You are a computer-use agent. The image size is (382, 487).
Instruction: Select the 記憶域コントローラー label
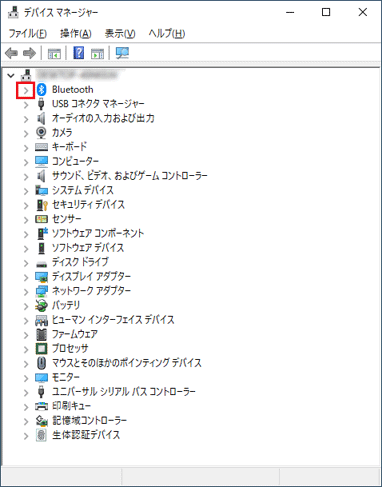click(x=89, y=421)
